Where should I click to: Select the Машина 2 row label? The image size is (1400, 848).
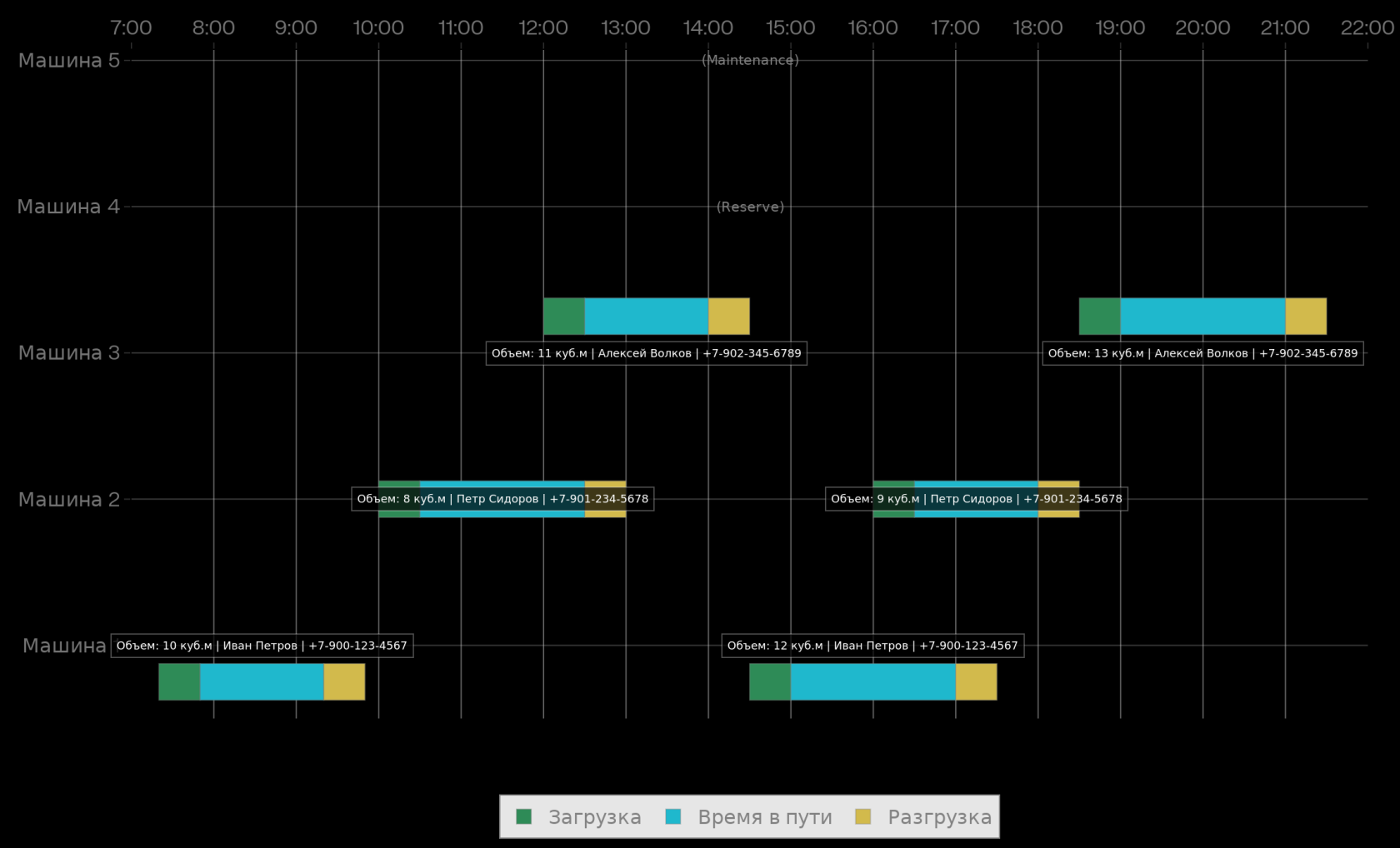[x=69, y=500]
